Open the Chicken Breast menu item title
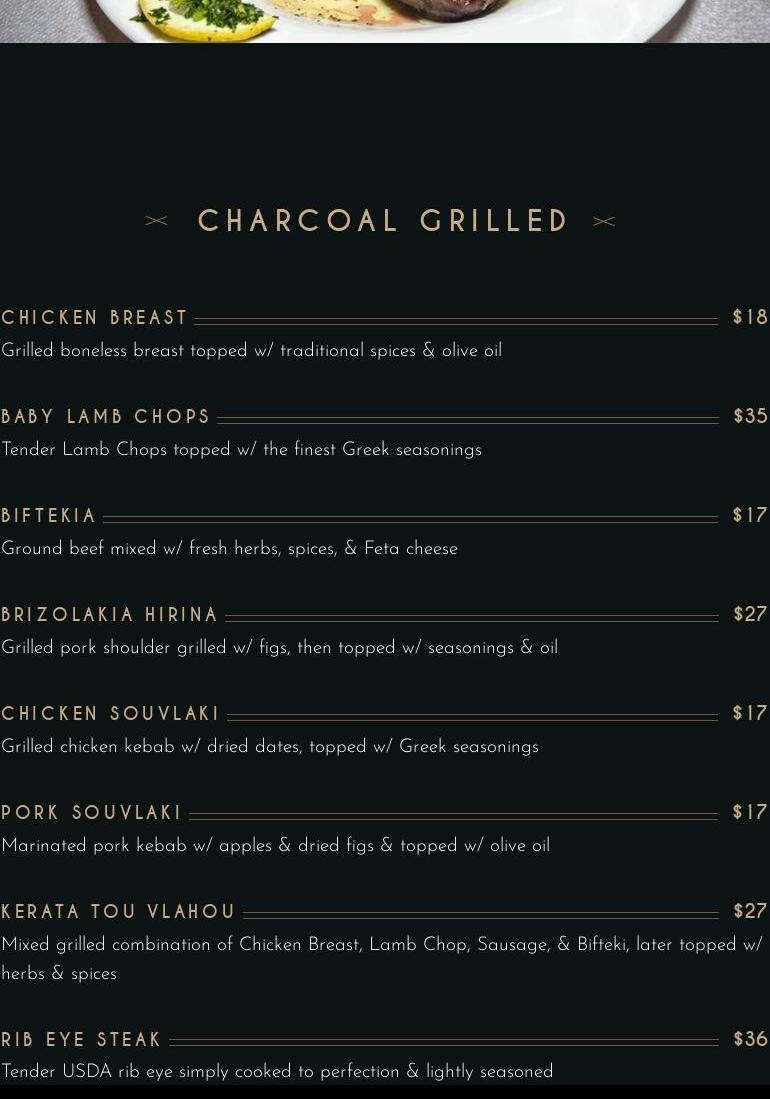Viewport: 770px width, 1099px height. (x=95, y=318)
